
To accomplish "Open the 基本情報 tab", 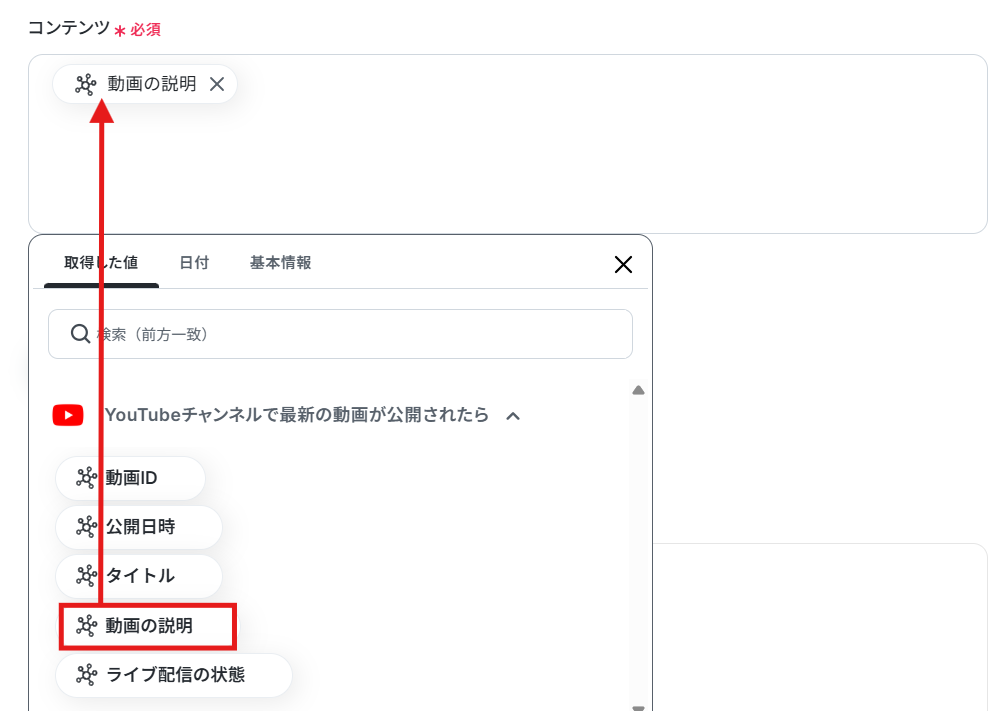I will (x=281, y=262).
